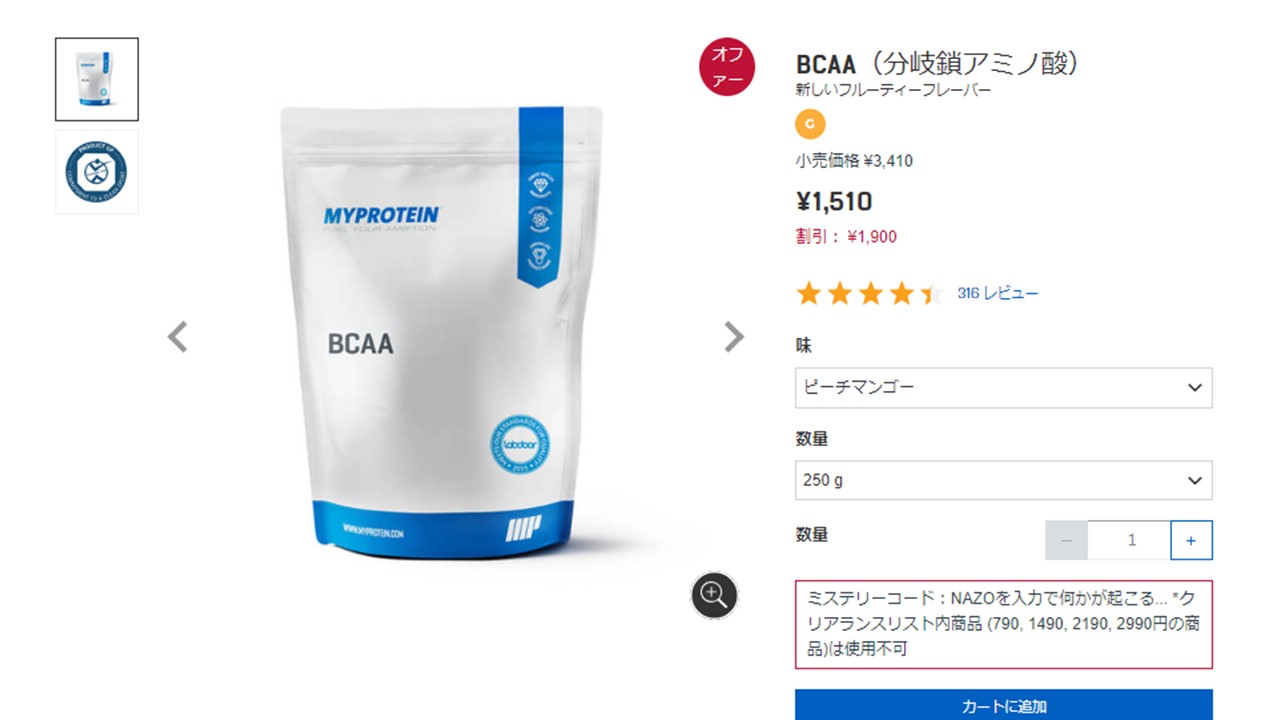
Task: Click the quantity number input field
Action: pos(1129,540)
